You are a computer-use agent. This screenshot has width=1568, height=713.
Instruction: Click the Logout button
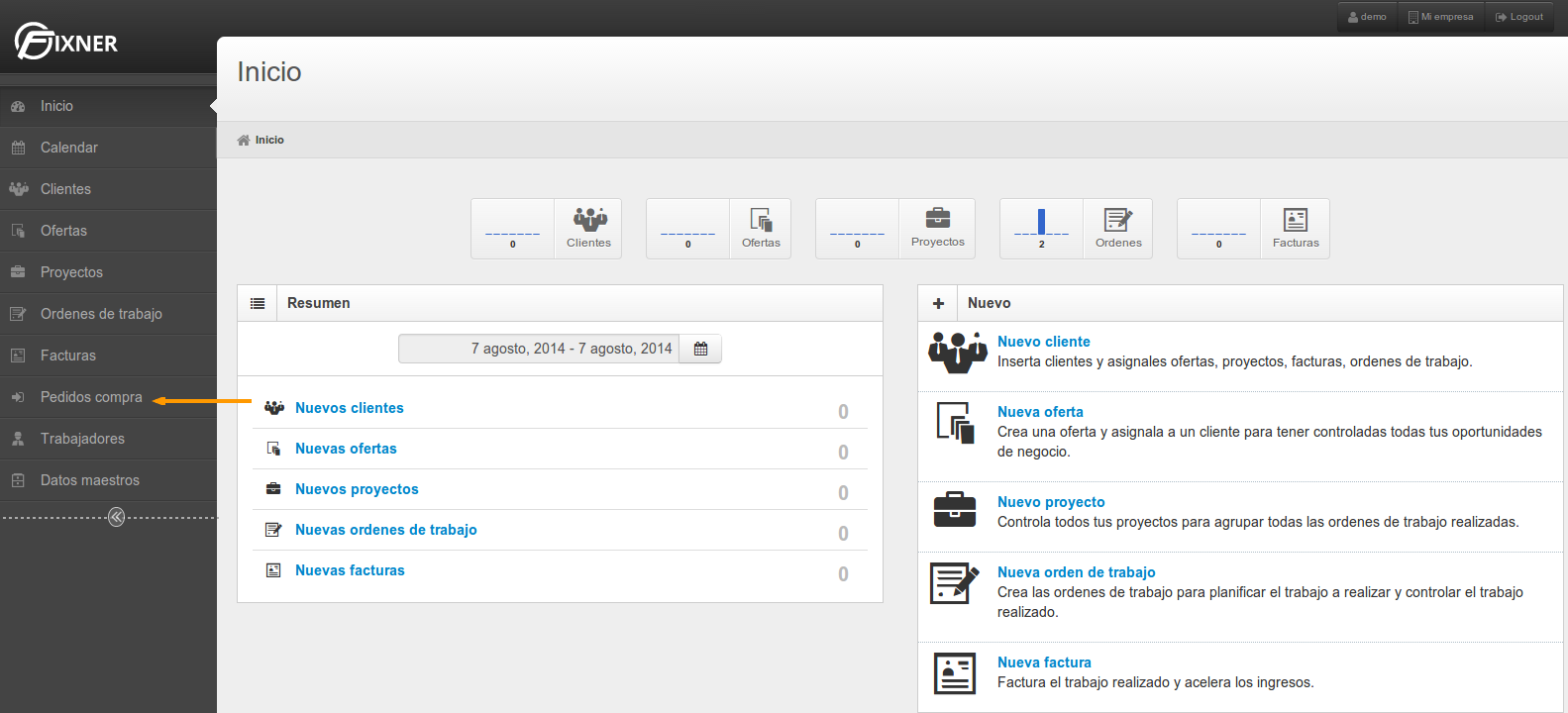[1519, 17]
